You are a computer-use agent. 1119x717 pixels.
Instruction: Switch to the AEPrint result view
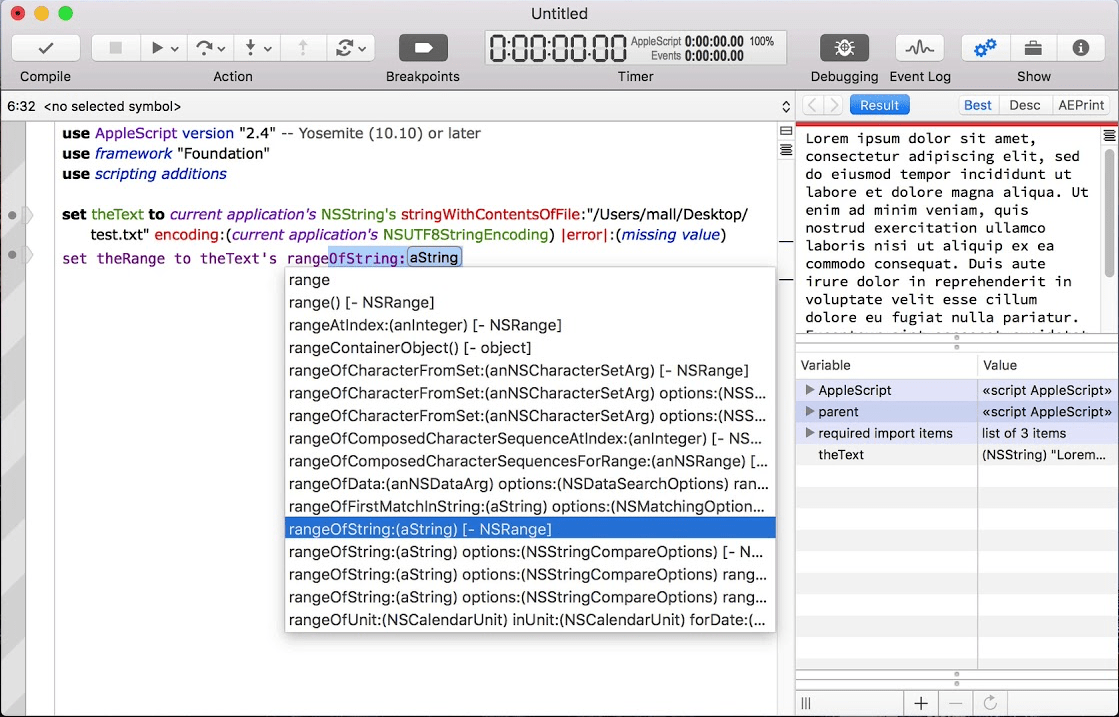coord(1080,105)
